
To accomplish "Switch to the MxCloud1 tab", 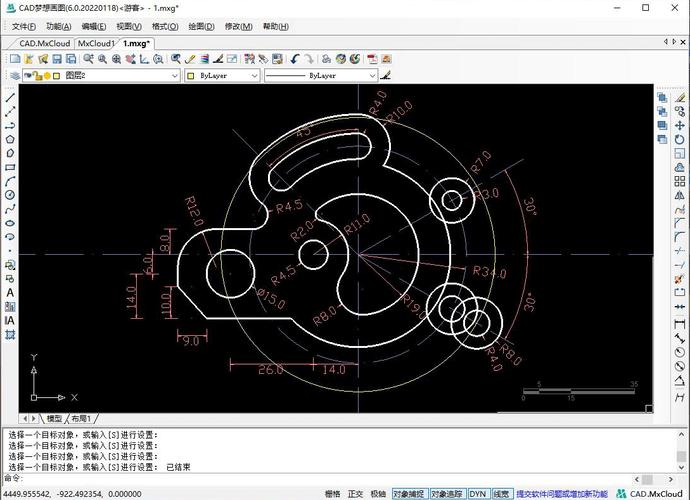I will point(96,44).
